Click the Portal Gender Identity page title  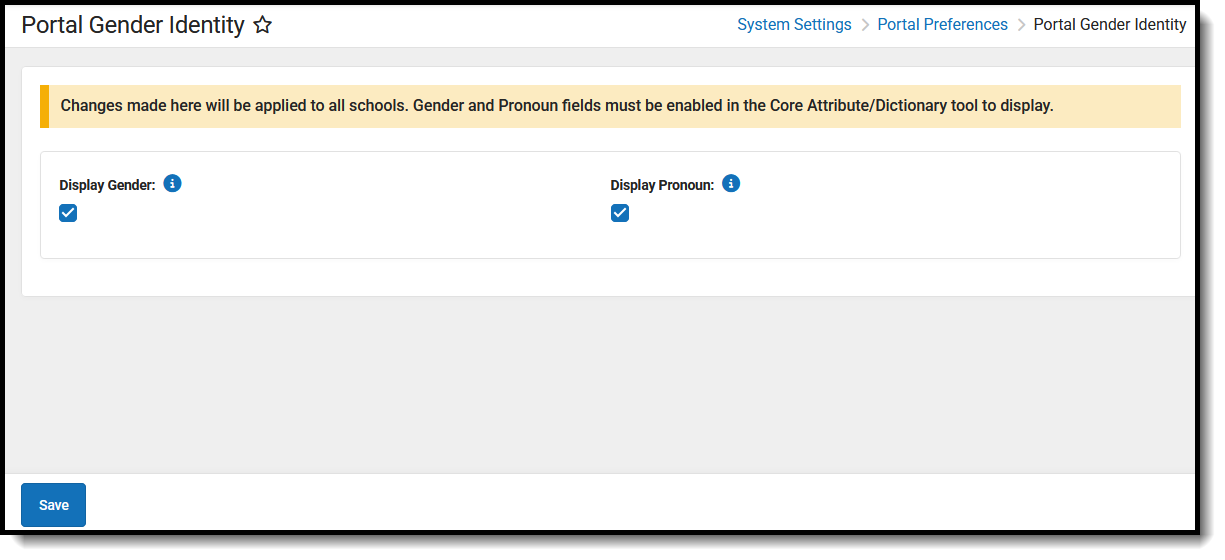coord(132,26)
